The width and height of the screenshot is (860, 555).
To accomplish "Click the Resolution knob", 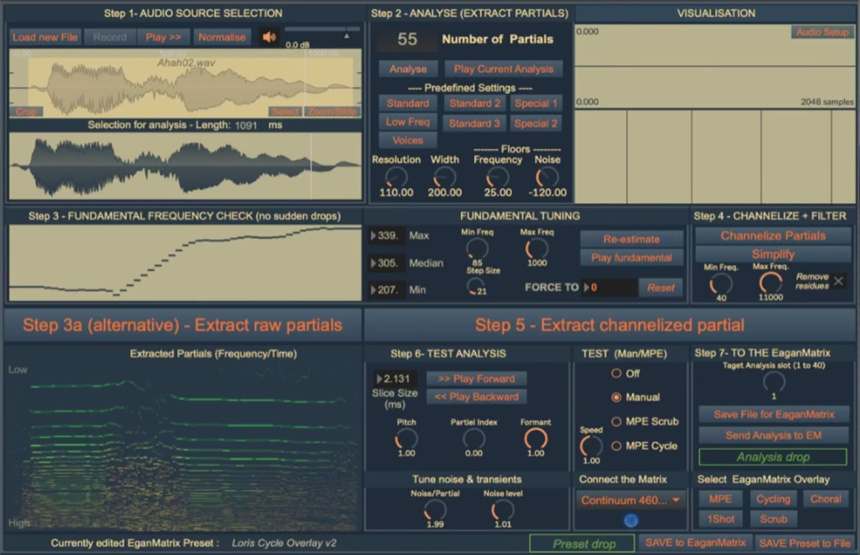I will point(396,177).
